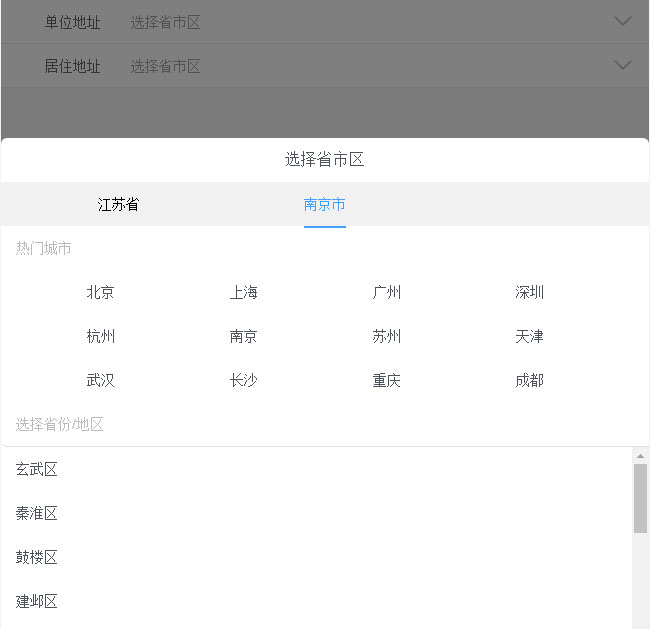This screenshot has width=650, height=629.
Task: Select 深圳 in hot cities
Action: pos(529,292)
